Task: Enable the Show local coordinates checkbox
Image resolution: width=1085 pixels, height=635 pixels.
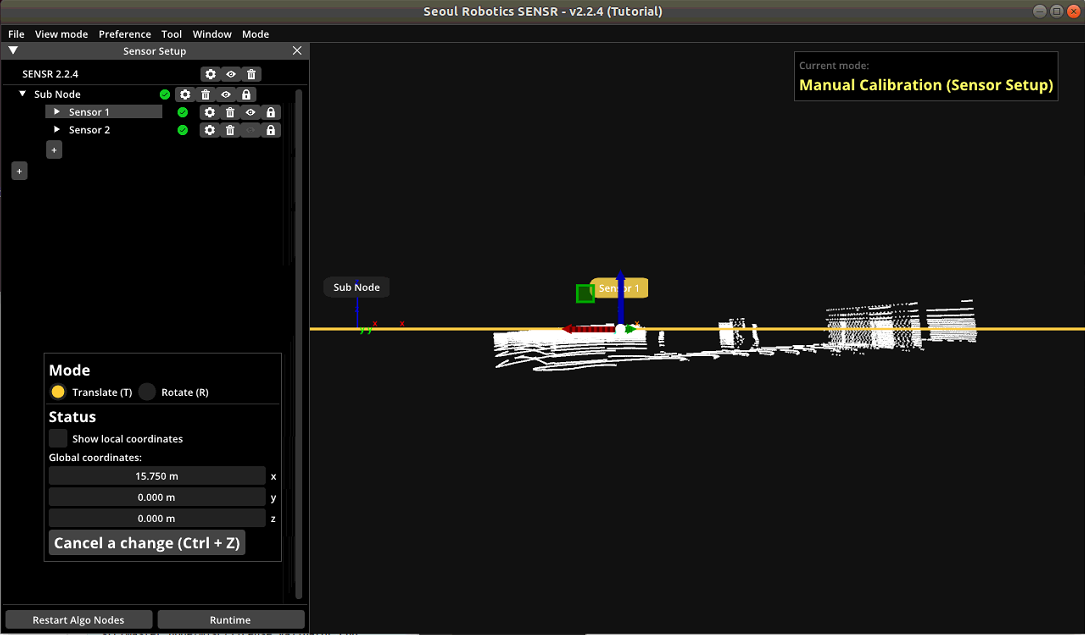Action: pyautogui.click(x=57, y=438)
